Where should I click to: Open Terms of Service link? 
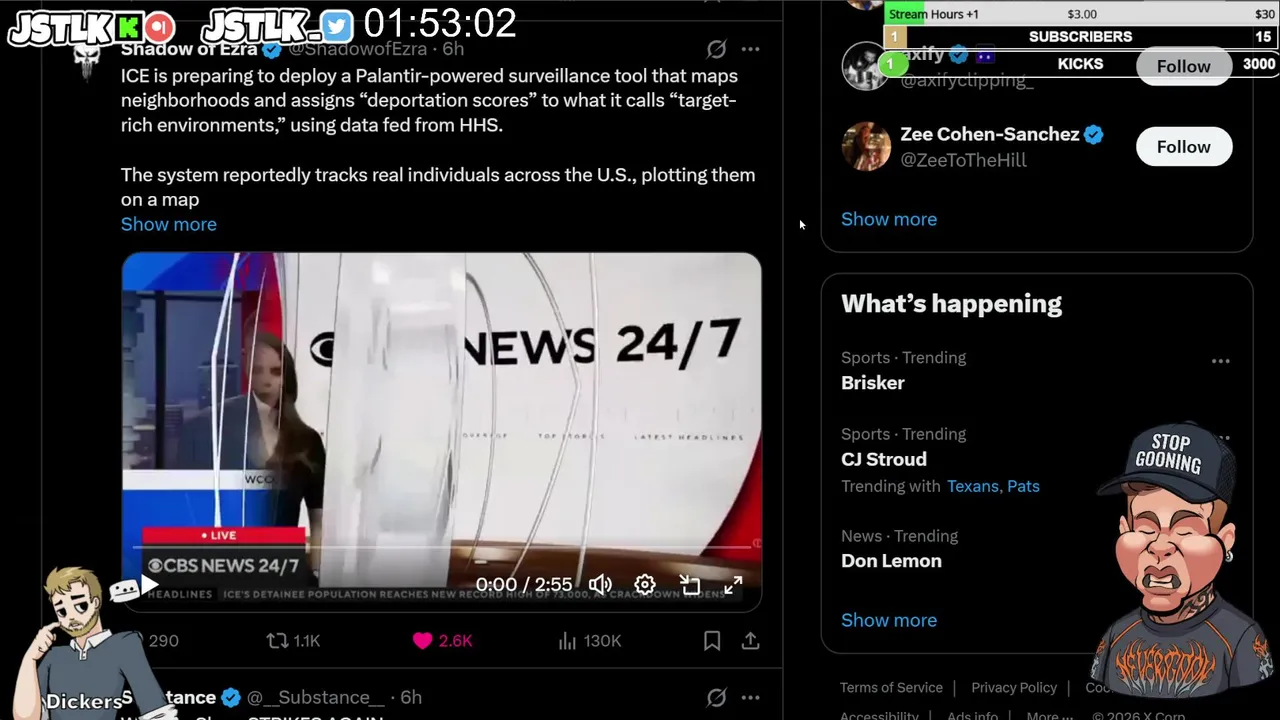click(x=891, y=687)
